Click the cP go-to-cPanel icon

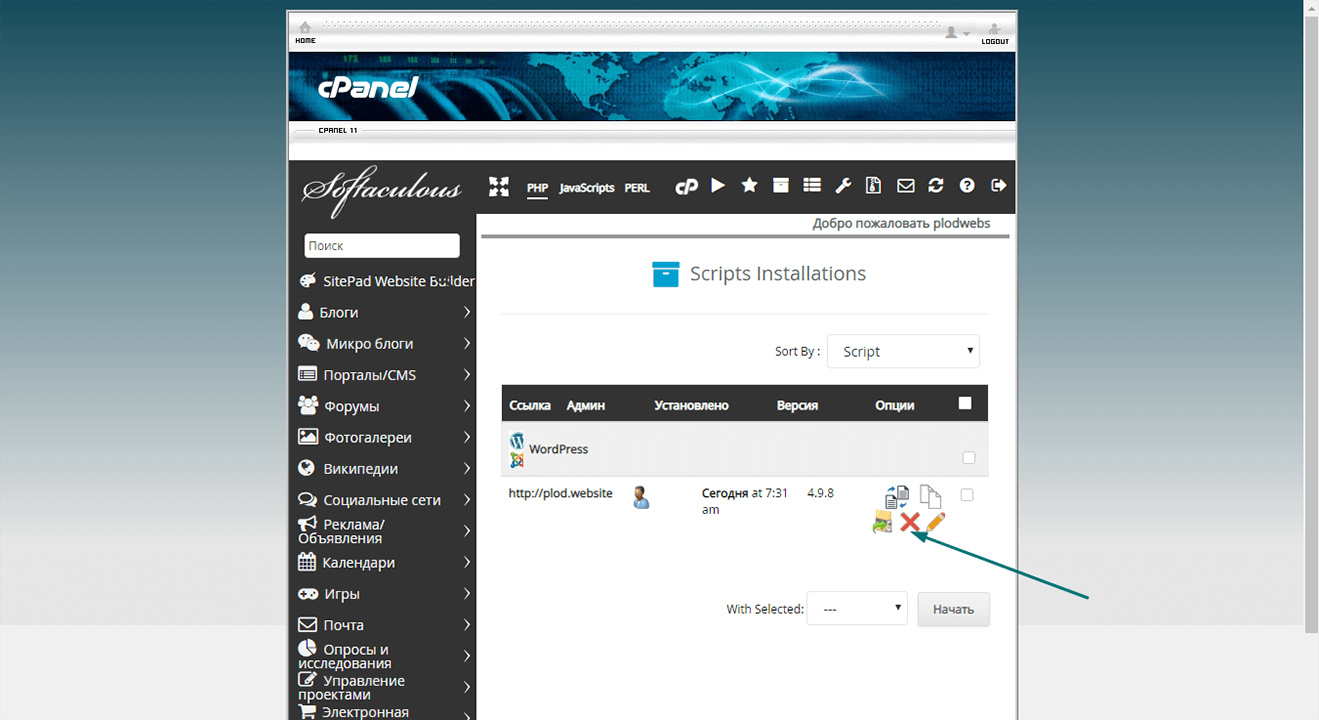click(x=686, y=186)
